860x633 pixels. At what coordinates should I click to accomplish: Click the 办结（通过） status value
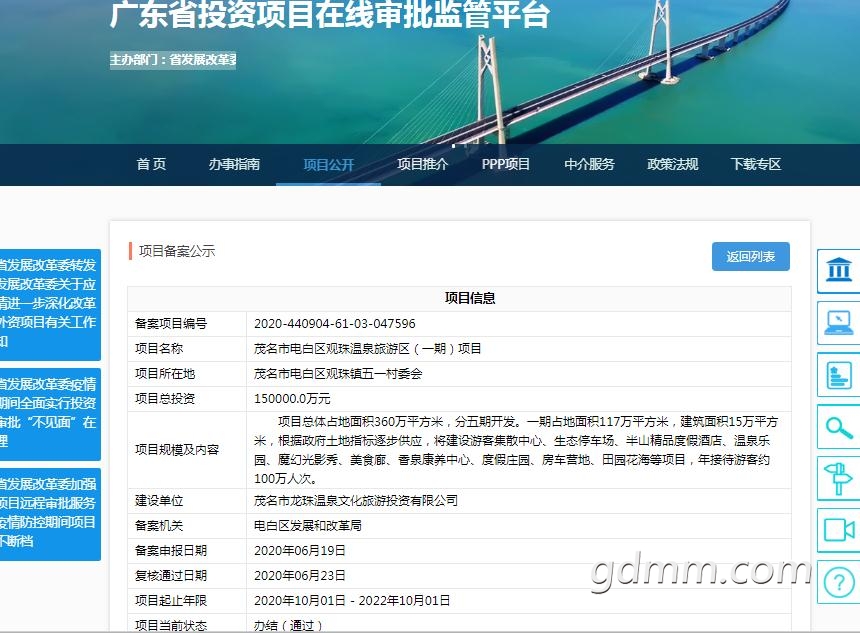(x=288, y=625)
